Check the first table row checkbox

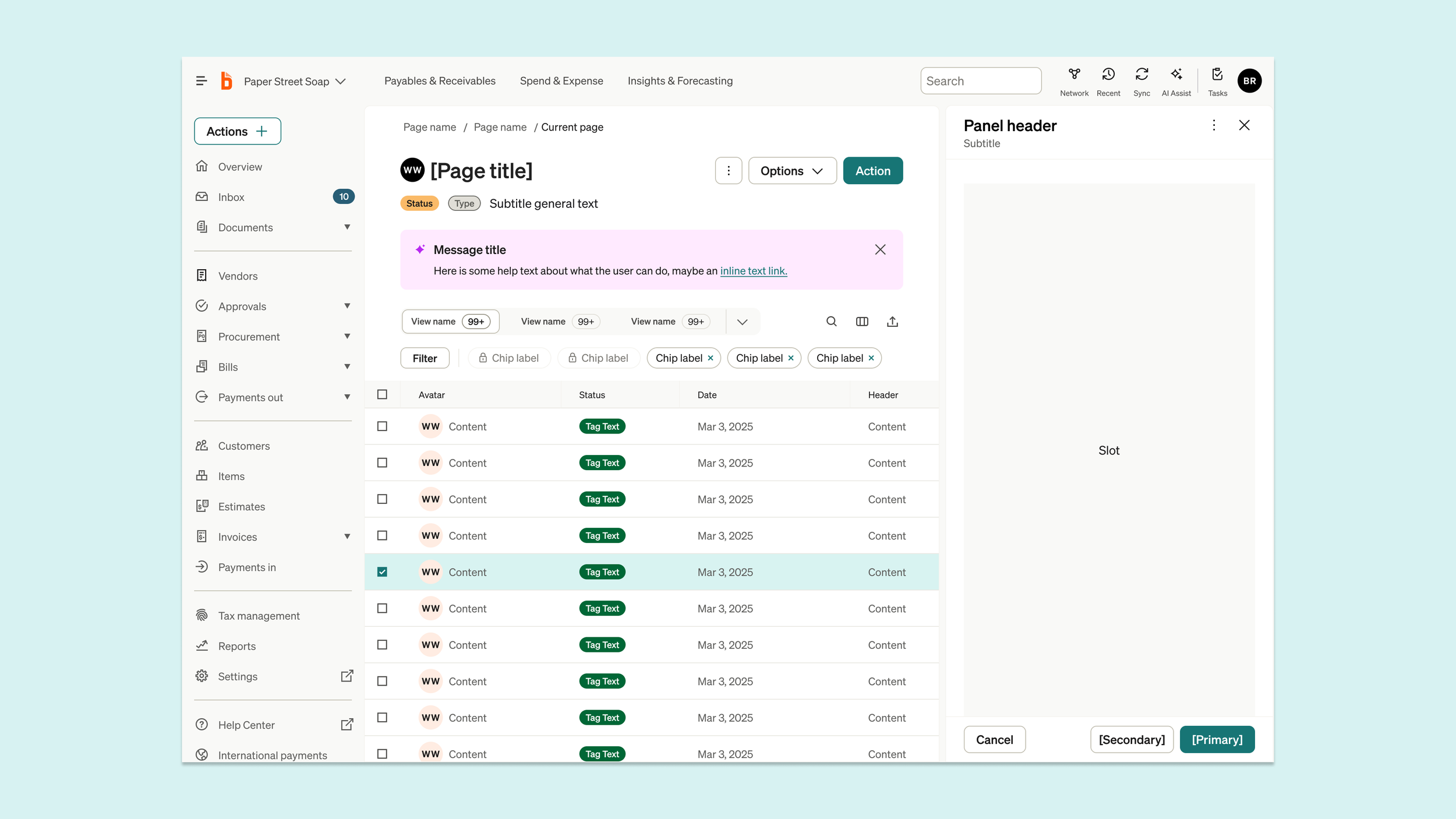[382, 426]
